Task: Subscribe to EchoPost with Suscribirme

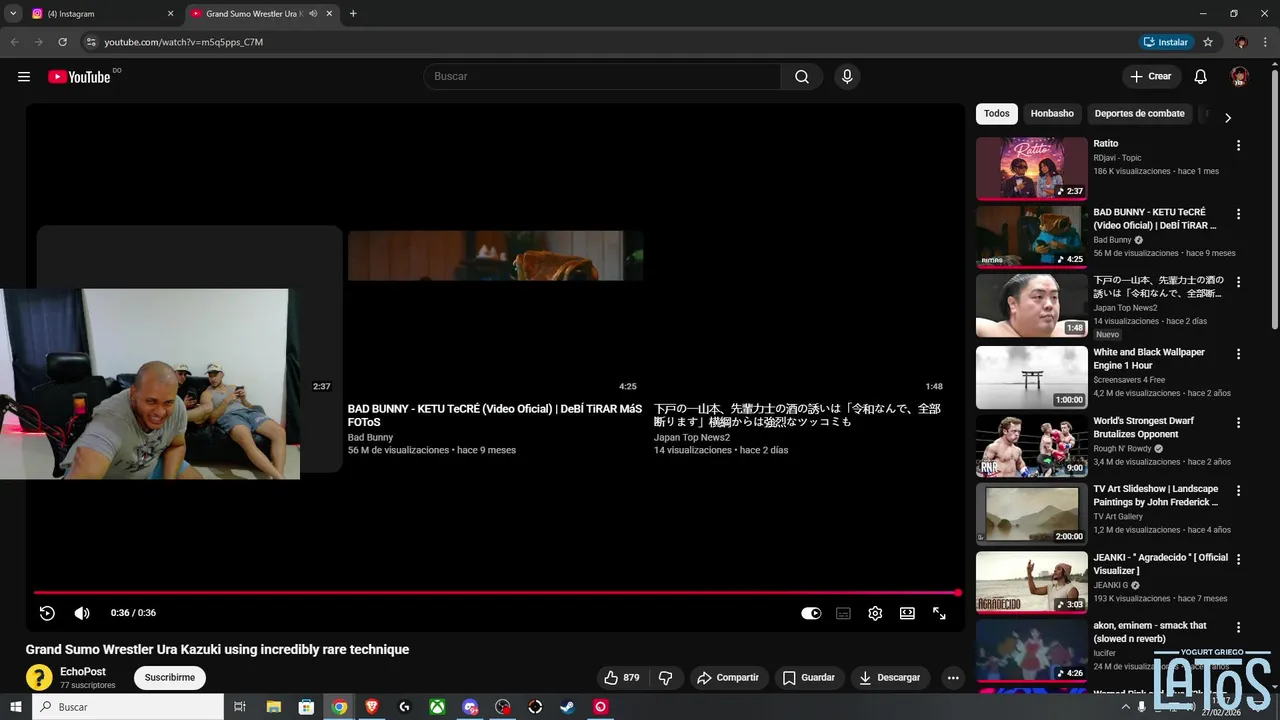Action: (x=169, y=678)
